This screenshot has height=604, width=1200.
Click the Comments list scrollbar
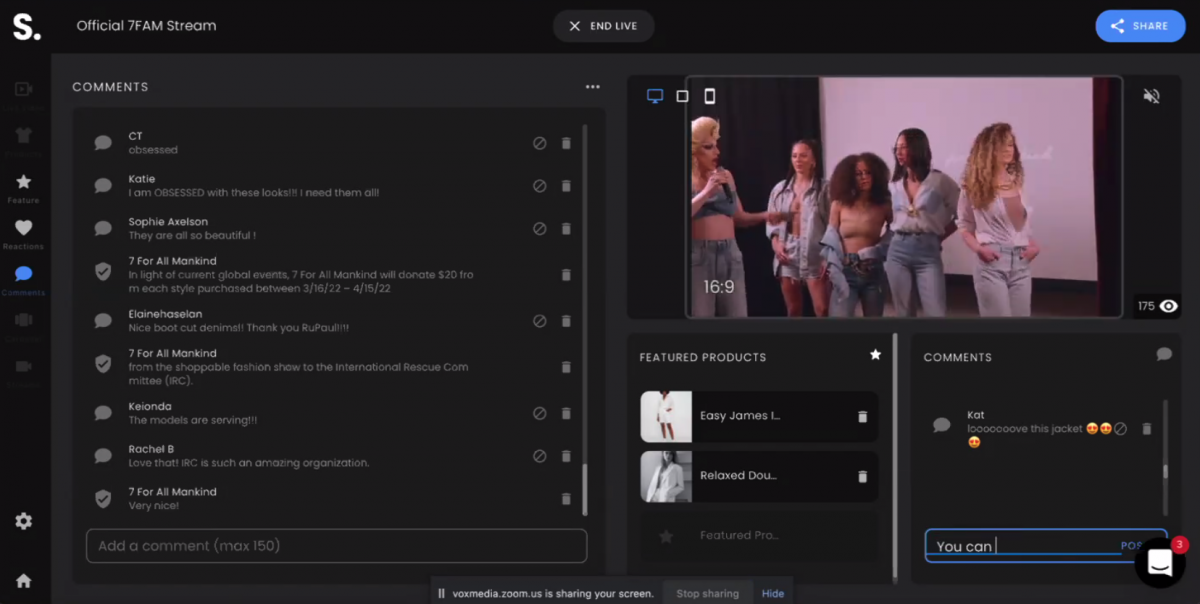point(585,490)
